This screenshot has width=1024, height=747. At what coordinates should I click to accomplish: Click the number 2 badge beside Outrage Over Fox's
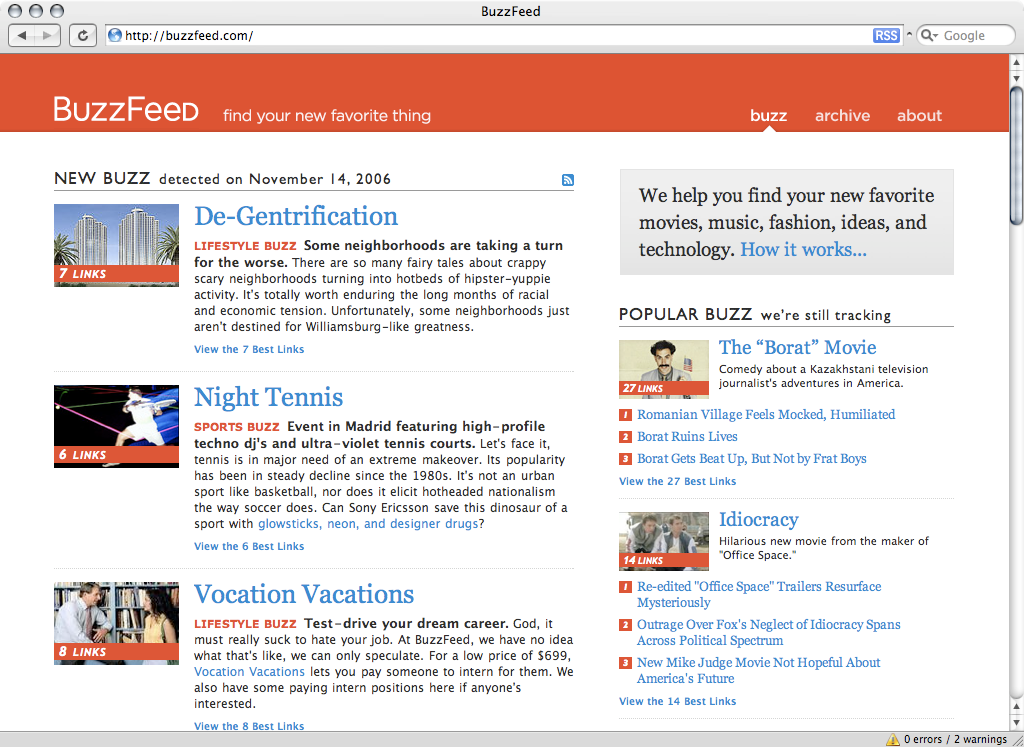coord(625,625)
